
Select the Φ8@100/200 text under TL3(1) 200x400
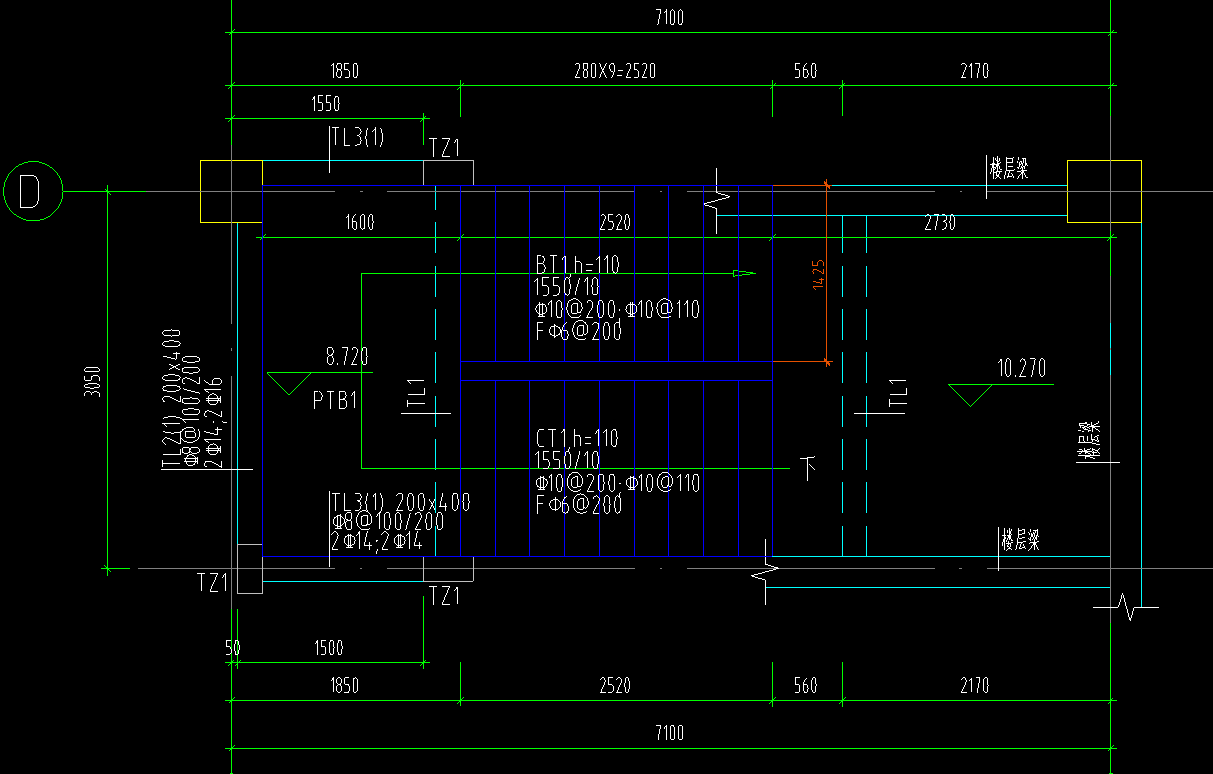tap(388, 522)
